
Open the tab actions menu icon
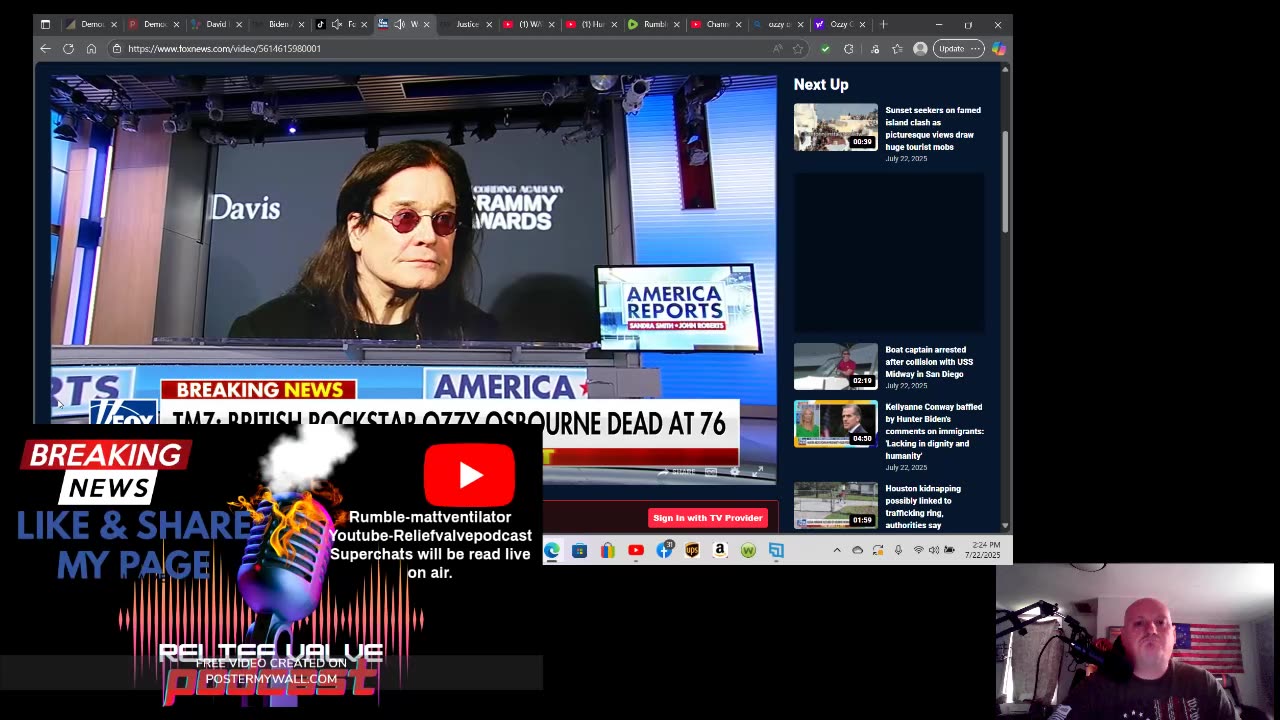pyautogui.click(x=45, y=24)
